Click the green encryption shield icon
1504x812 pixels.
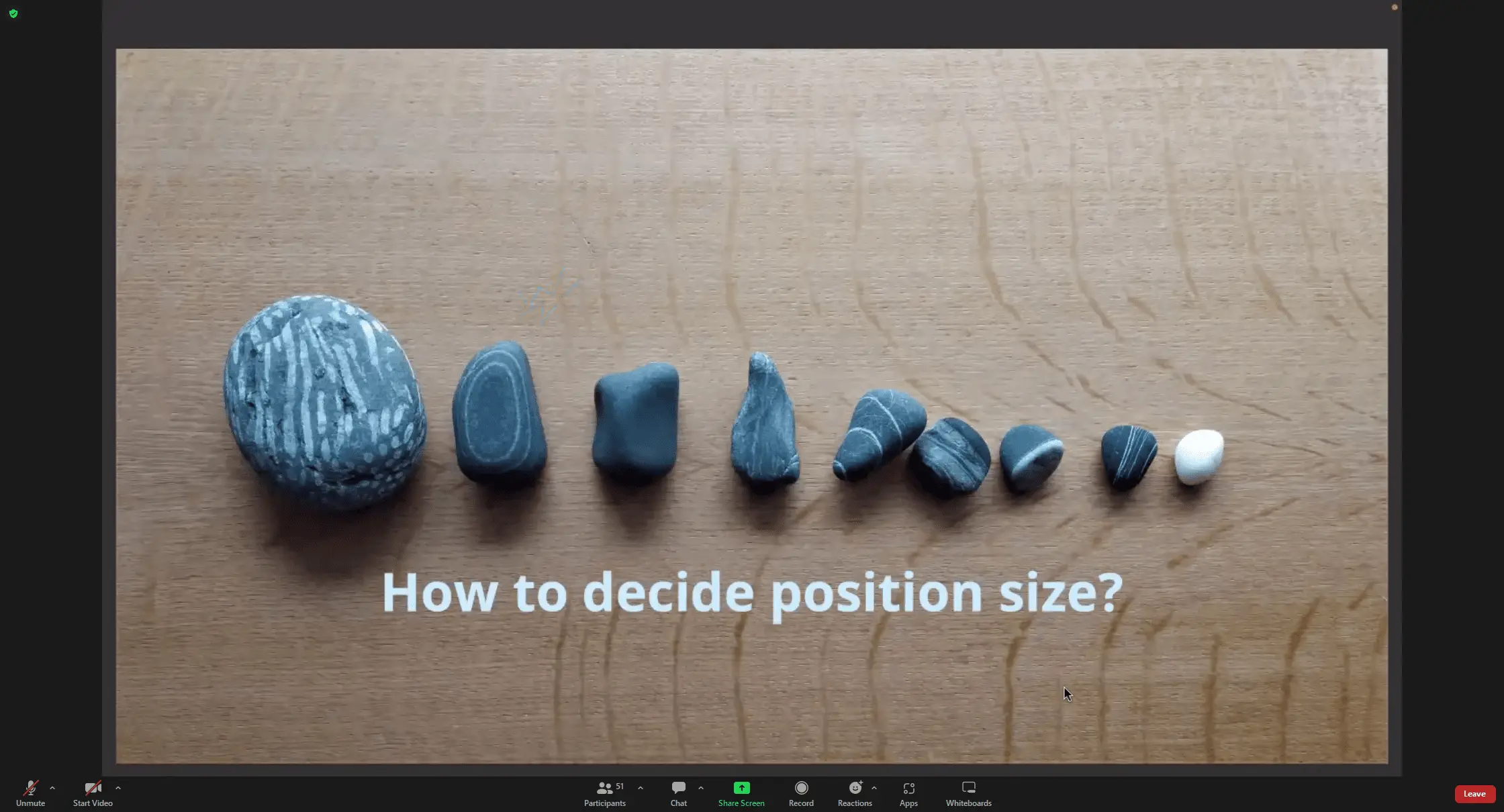point(13,13)
